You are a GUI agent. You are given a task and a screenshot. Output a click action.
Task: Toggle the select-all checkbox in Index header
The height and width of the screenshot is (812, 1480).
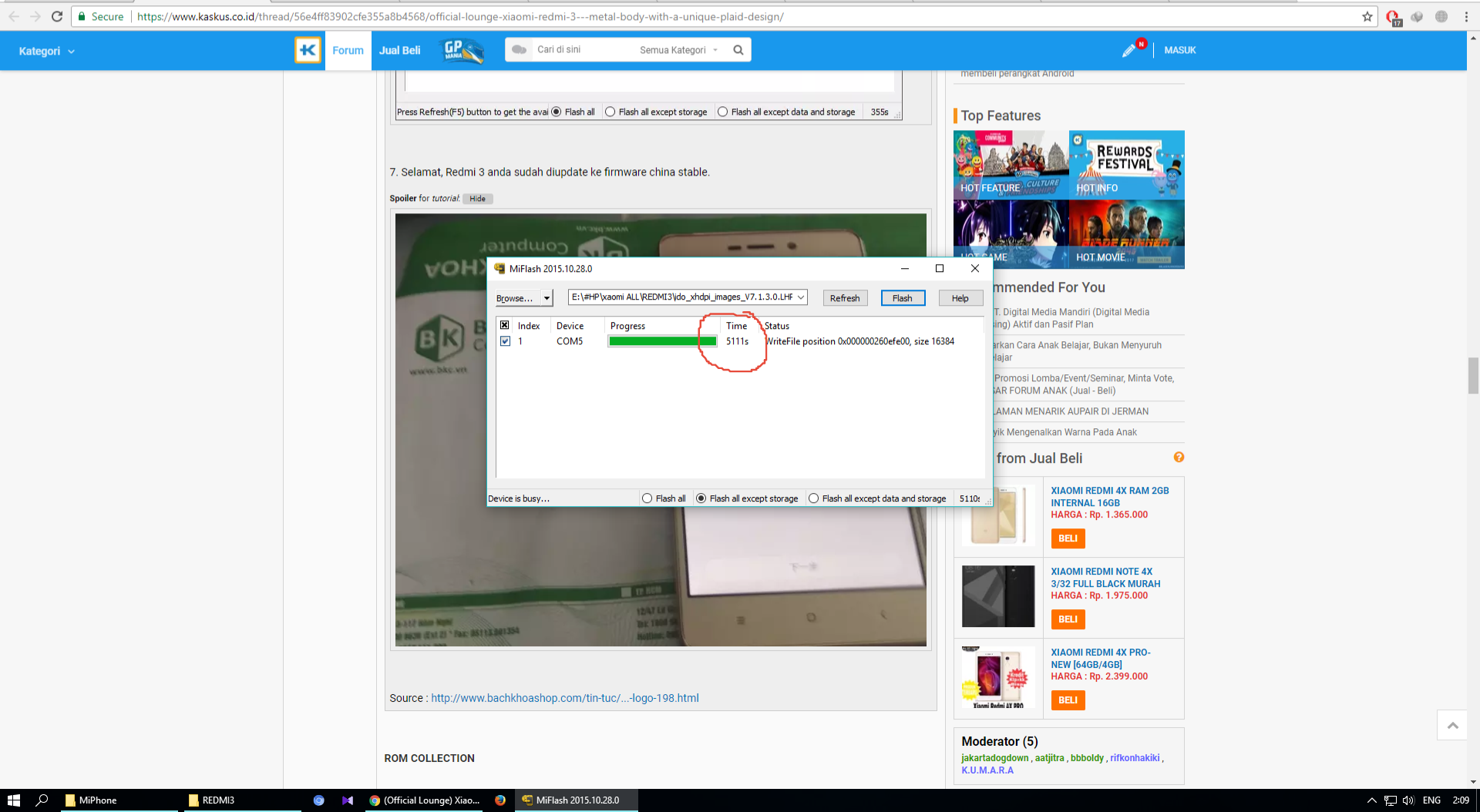tap(505, 325)
